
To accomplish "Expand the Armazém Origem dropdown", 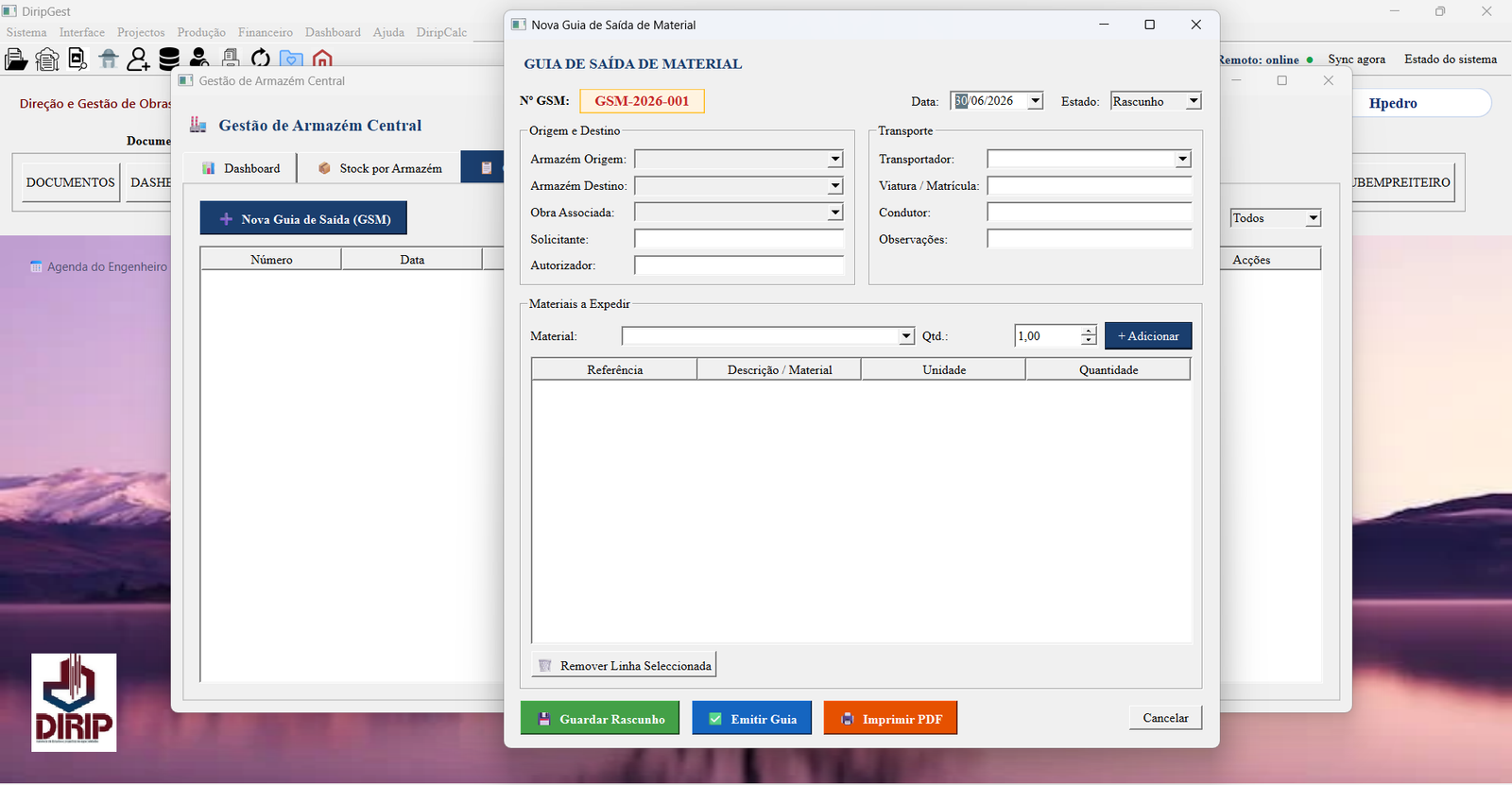I will [834, 160].
